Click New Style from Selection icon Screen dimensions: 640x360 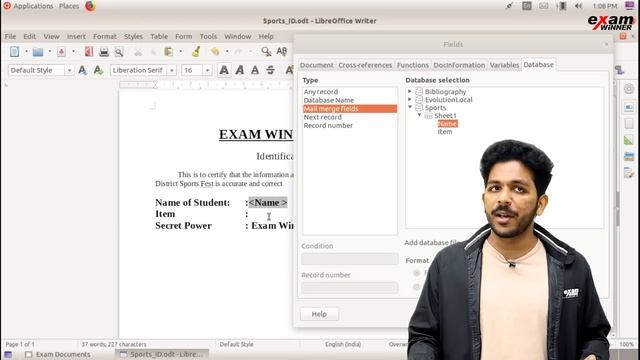point(98,70)
